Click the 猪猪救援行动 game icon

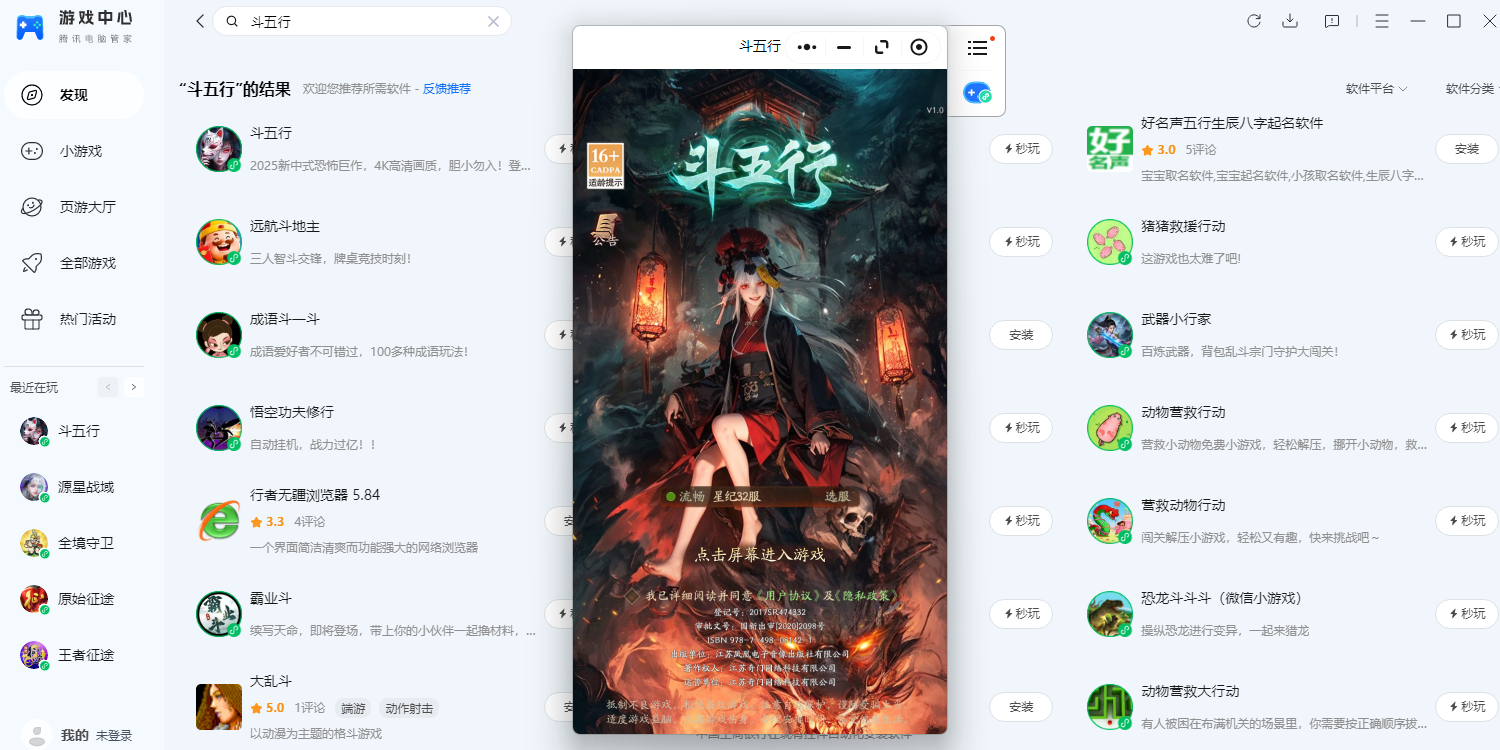pos(1110,242)
